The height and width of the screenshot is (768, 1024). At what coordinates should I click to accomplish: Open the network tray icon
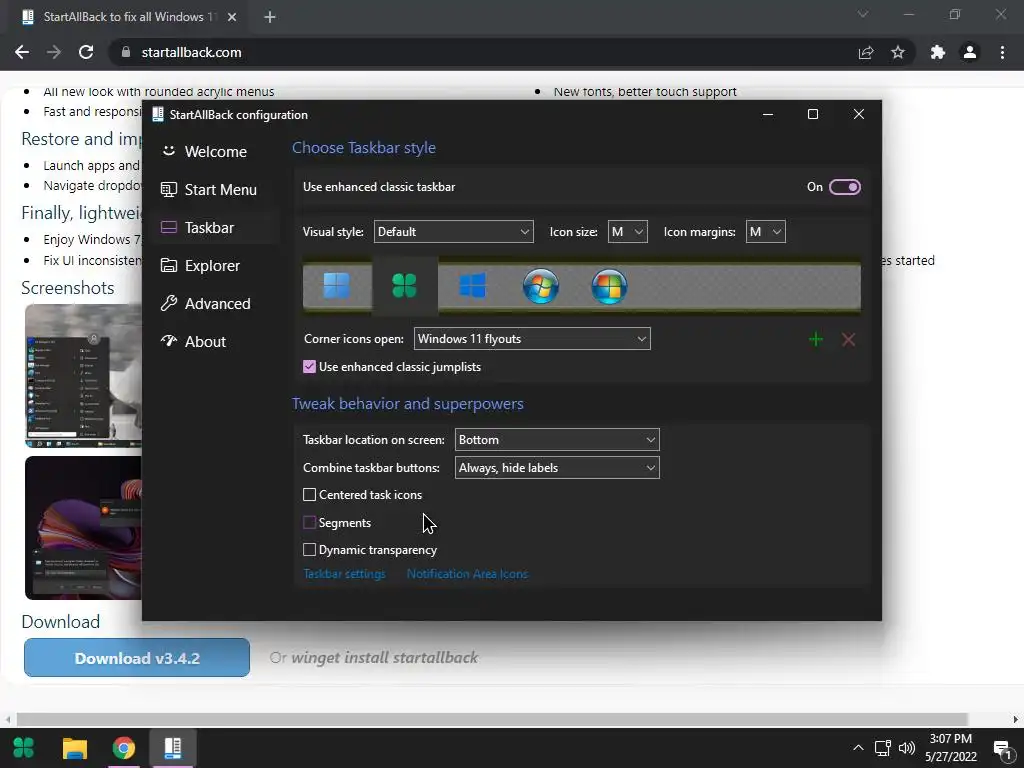click(883, 748)
